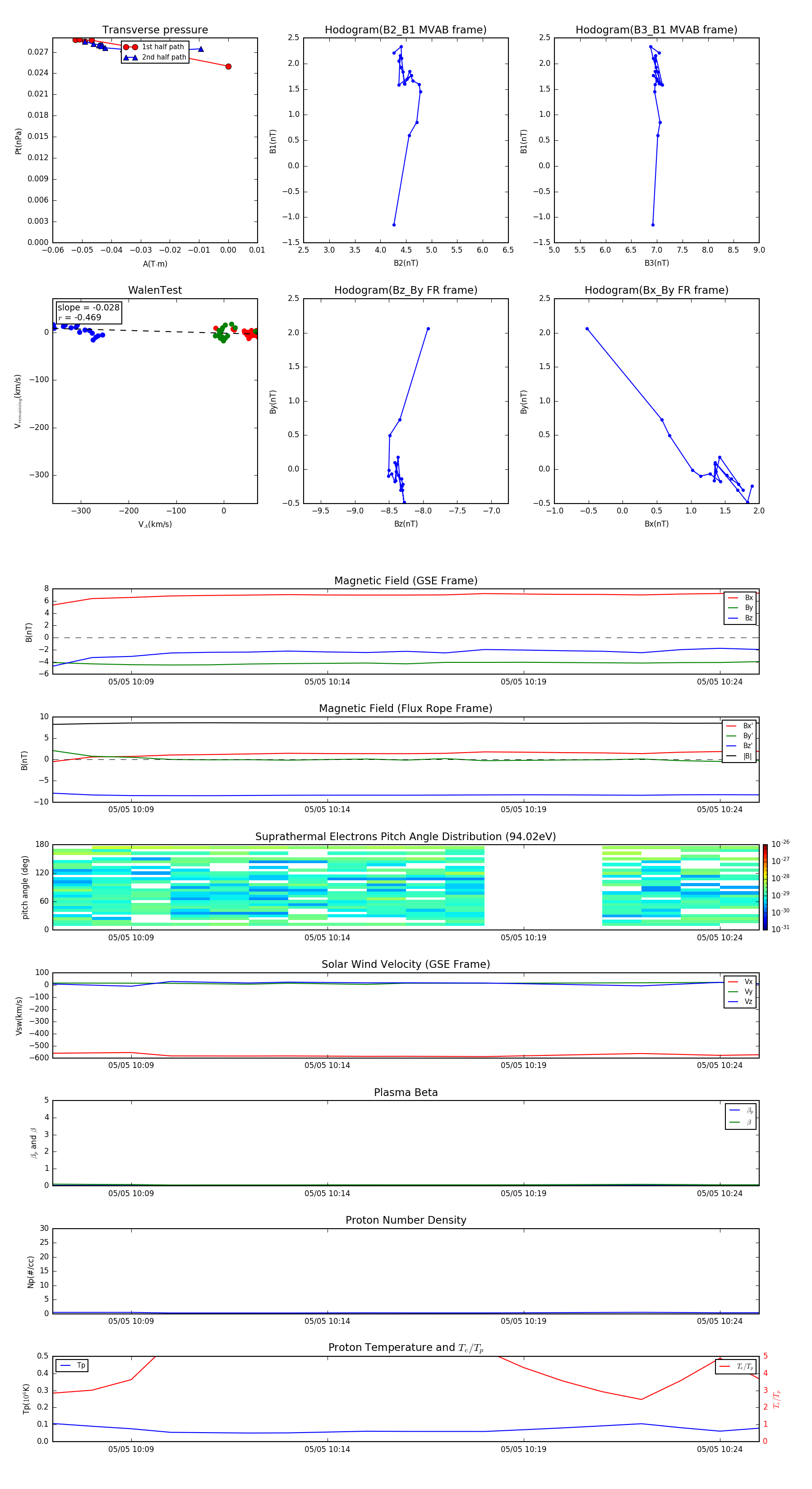Click the "Np(#/cc)" y-axis label

(x=31, y=1271)
